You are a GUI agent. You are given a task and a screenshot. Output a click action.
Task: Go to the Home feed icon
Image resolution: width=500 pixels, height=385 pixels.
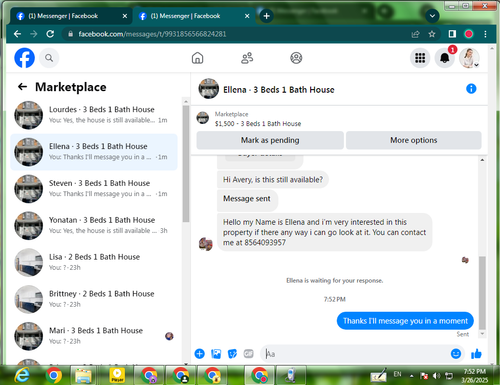point(197,58)
